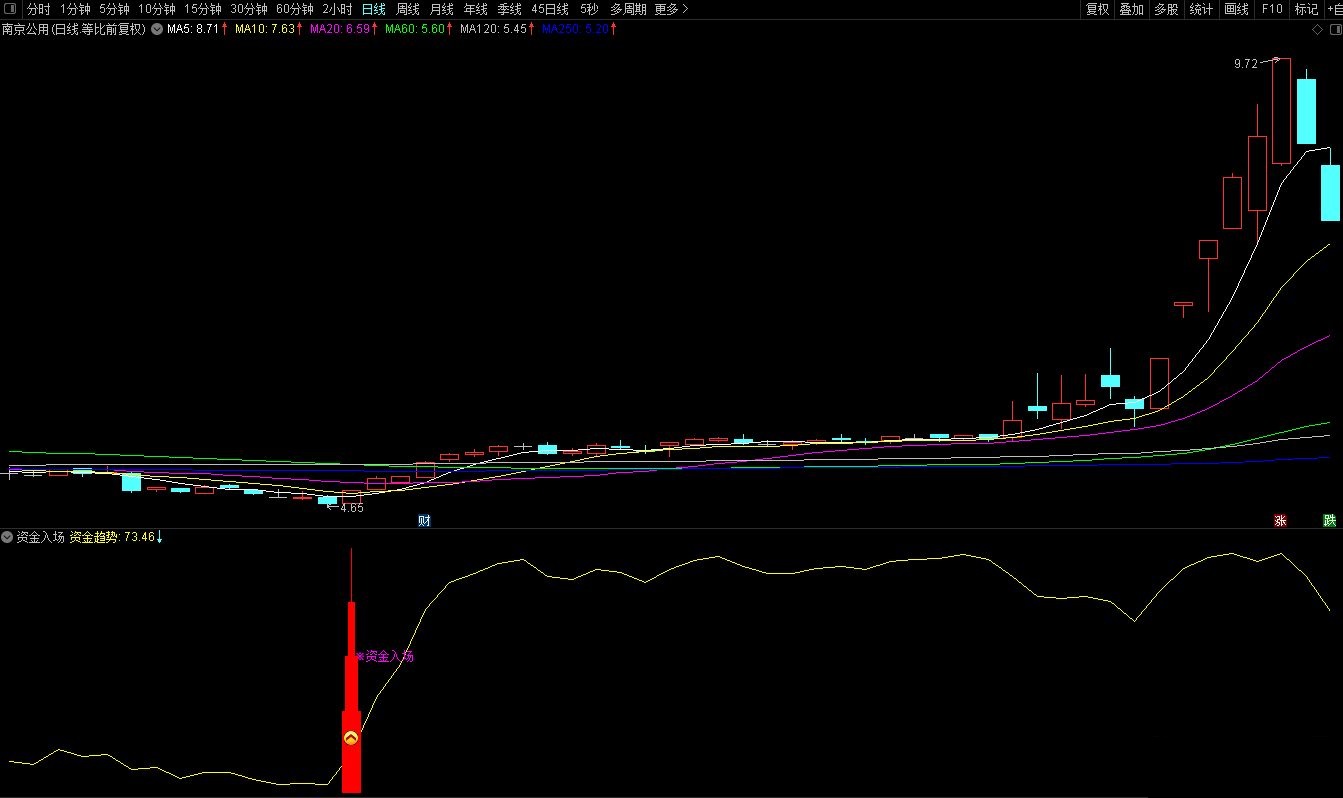This screenshot has width=1343, height=798.
Task: Switch to 10分钟 period
Action: tap(156, 9)
